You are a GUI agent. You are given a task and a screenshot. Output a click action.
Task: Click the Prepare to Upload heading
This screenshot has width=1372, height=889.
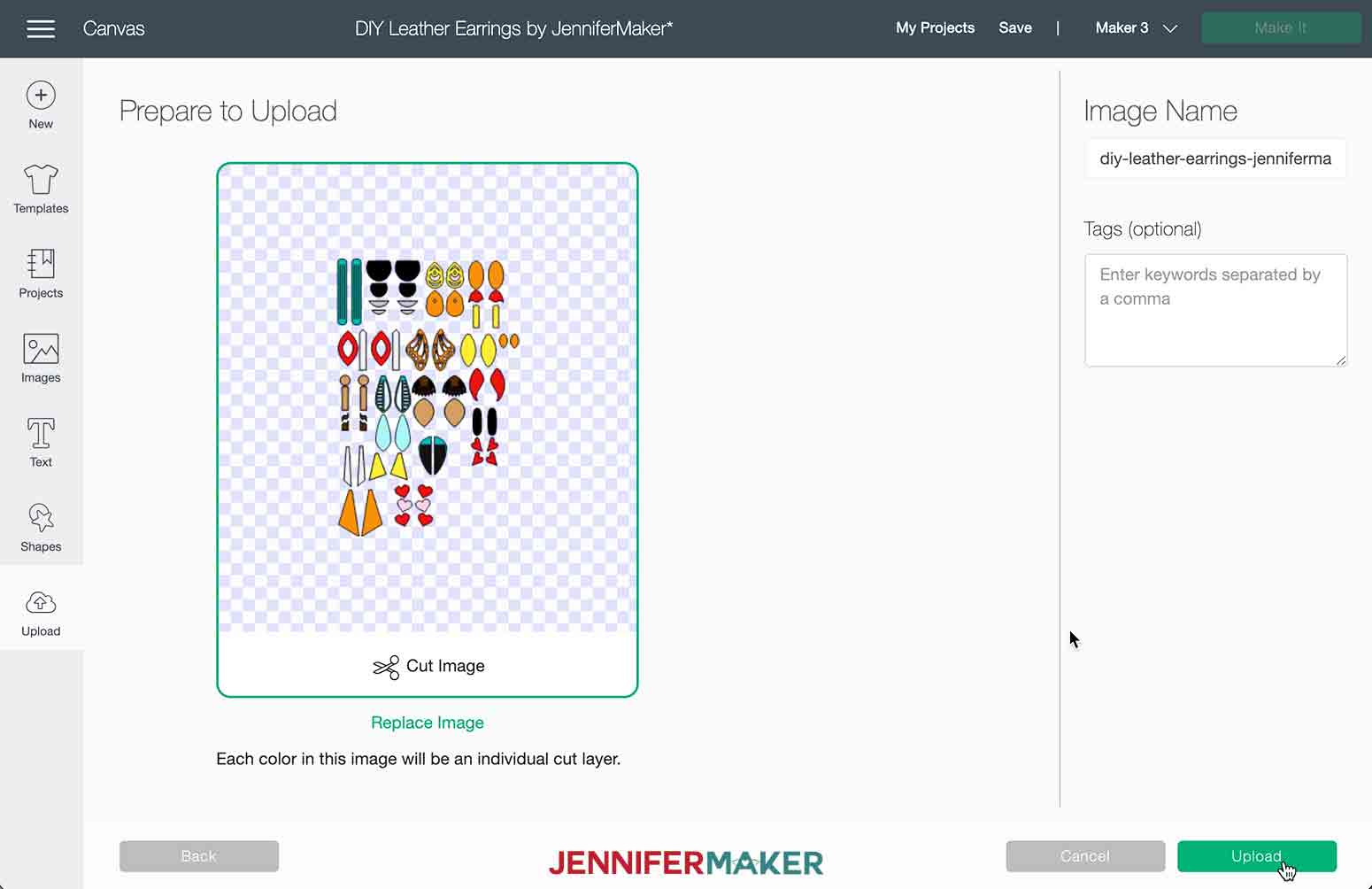228,112
